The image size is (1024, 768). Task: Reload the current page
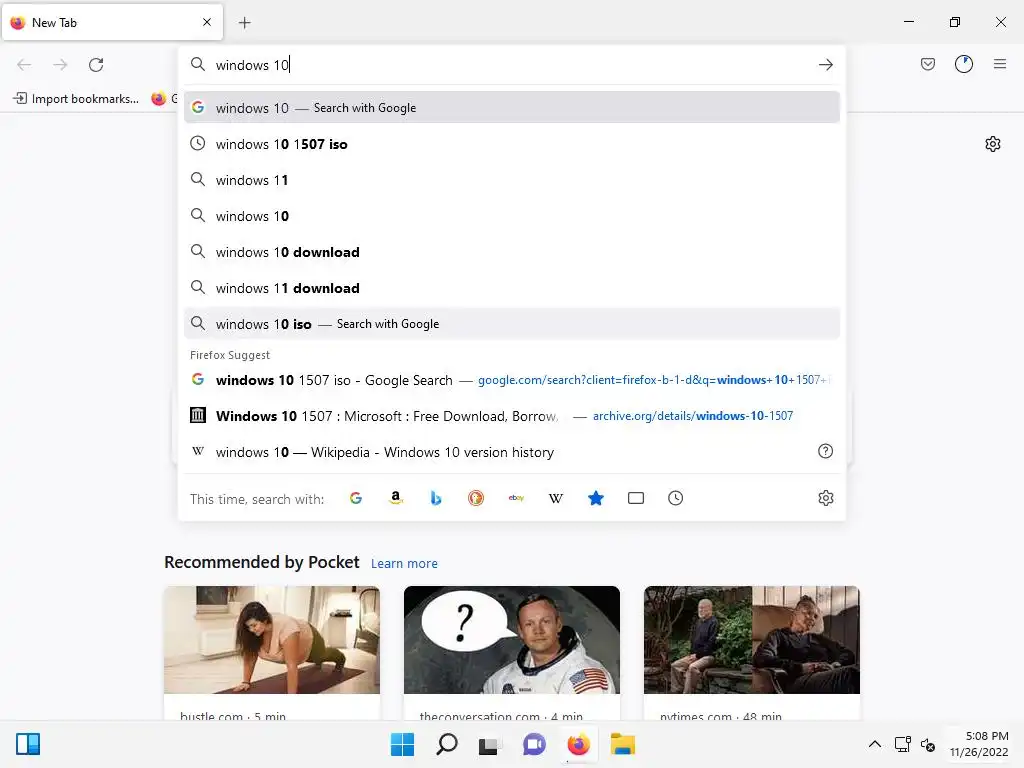click(96, 65)
